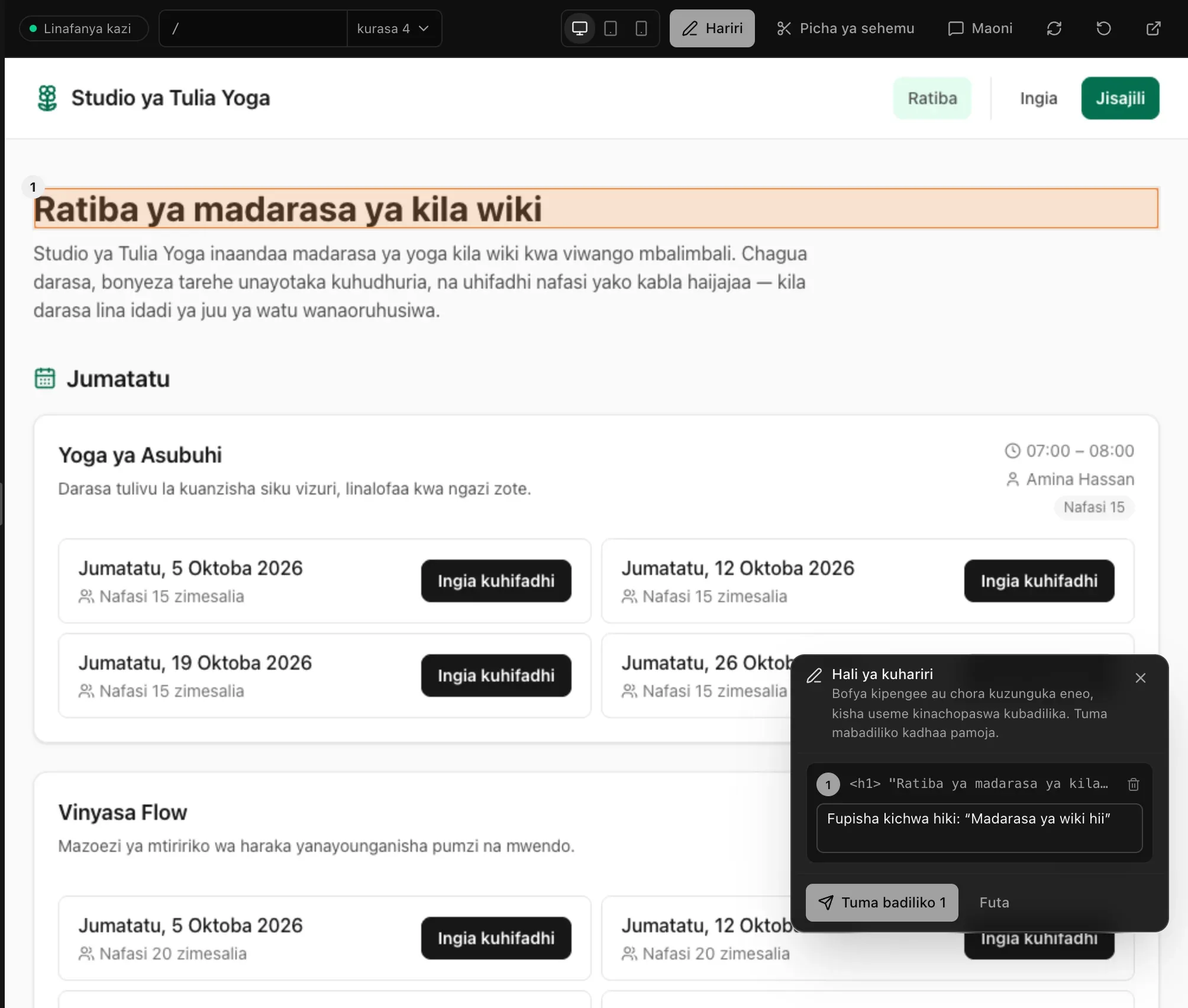
Task: Click the clock icon next to 07:00 – 08:00
Action: coord(1013,451)
